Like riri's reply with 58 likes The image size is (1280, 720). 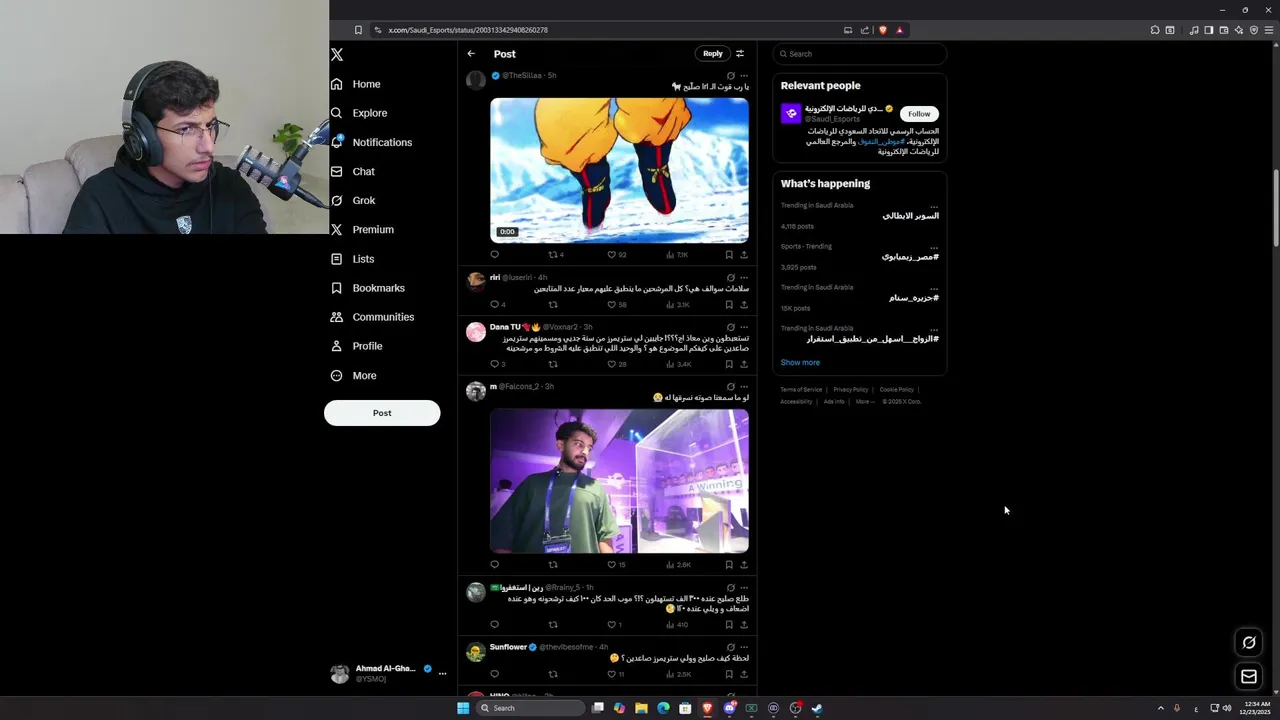[616, 305]
